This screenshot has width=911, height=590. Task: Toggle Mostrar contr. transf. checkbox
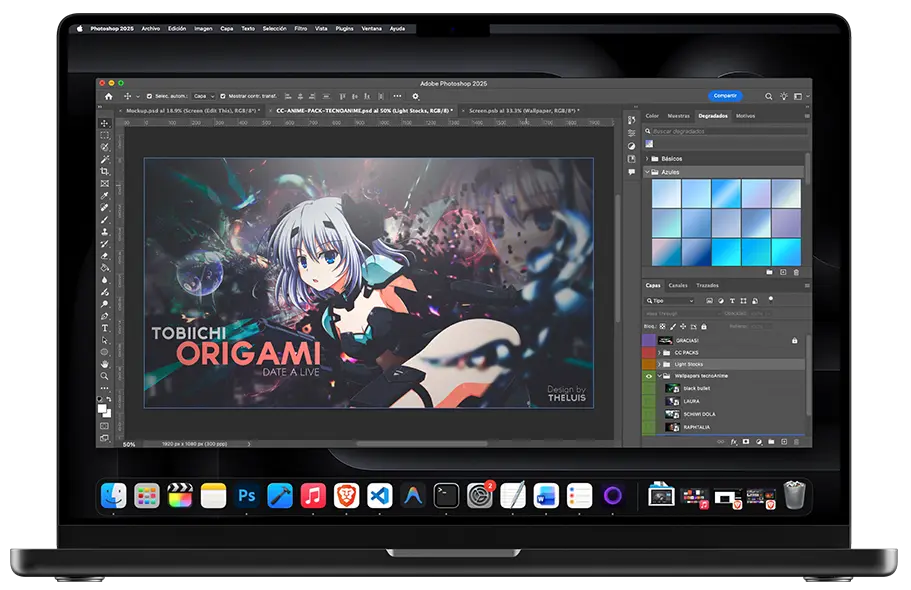223,96
